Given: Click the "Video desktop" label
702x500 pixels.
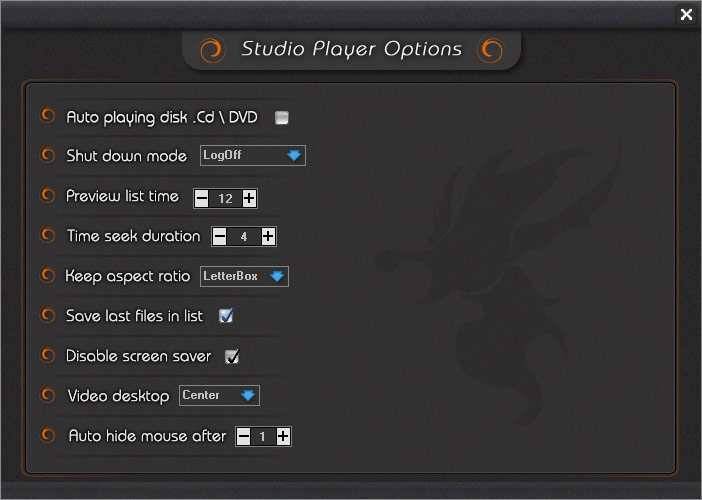Looking at the screenshot, I should click(x=119, y=396).
